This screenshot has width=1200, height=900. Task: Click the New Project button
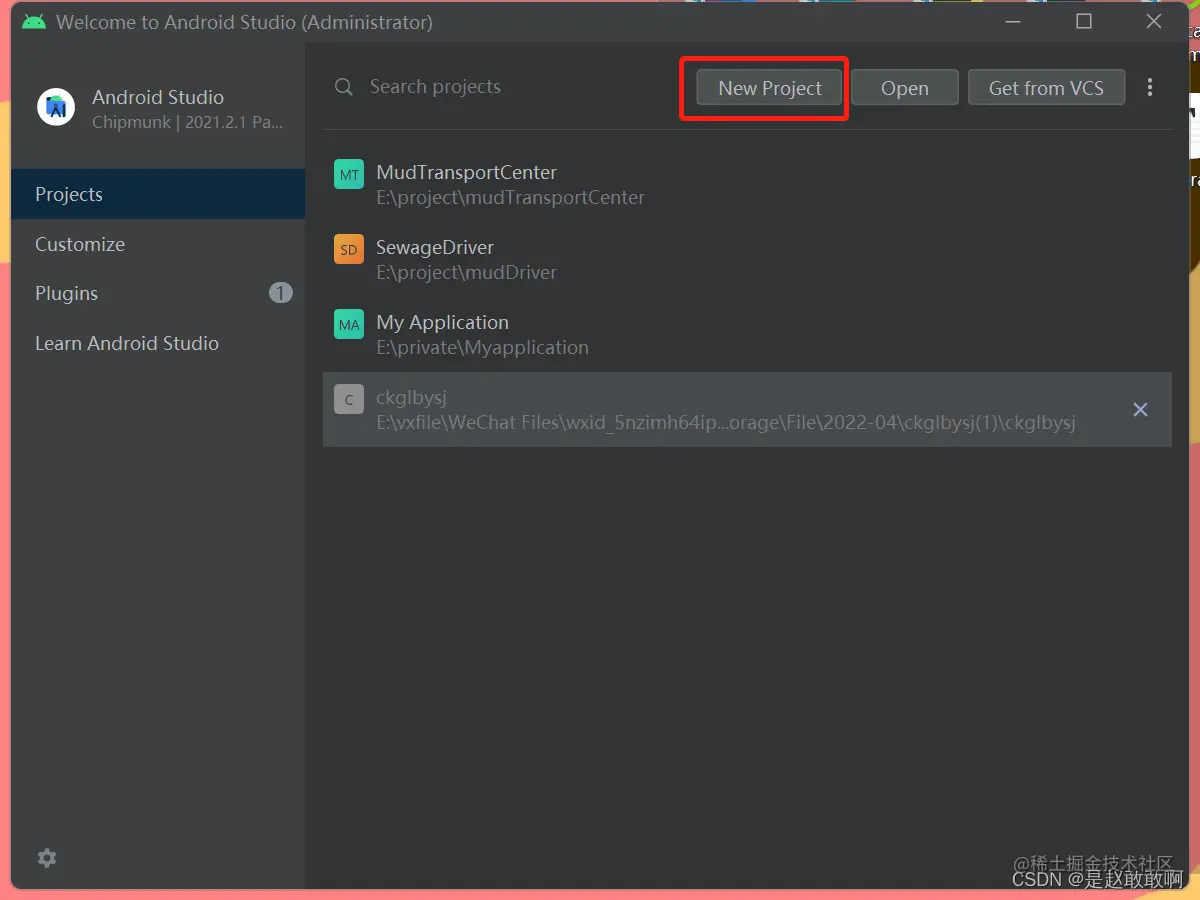click(769, 88)
